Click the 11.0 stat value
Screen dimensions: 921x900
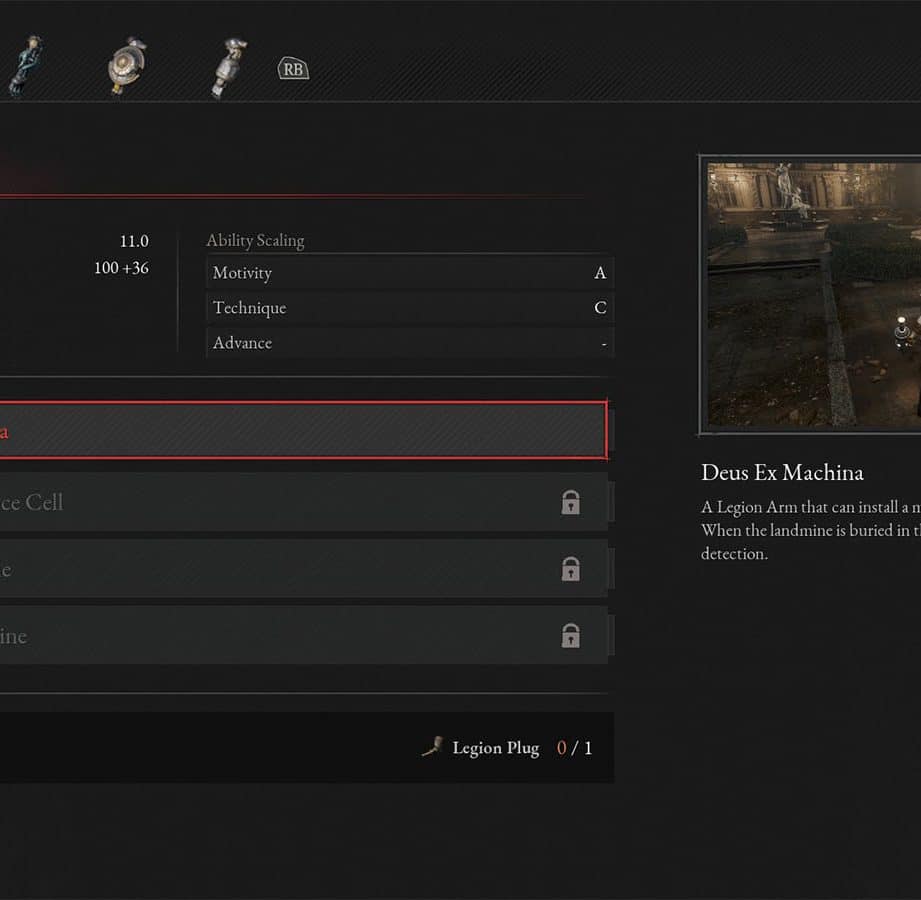pos(135,241)
